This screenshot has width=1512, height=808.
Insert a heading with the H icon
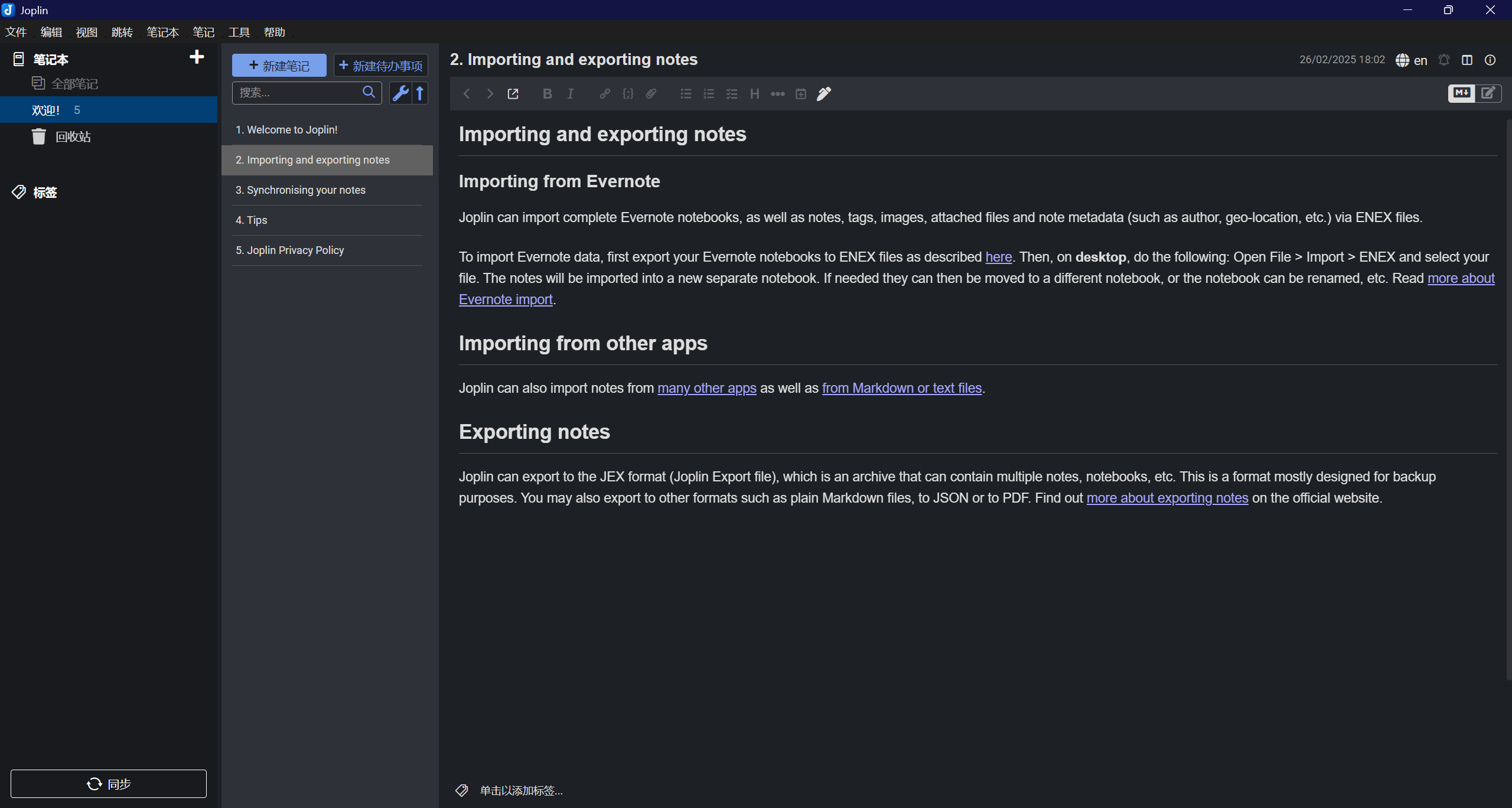[x=754, y=93]
